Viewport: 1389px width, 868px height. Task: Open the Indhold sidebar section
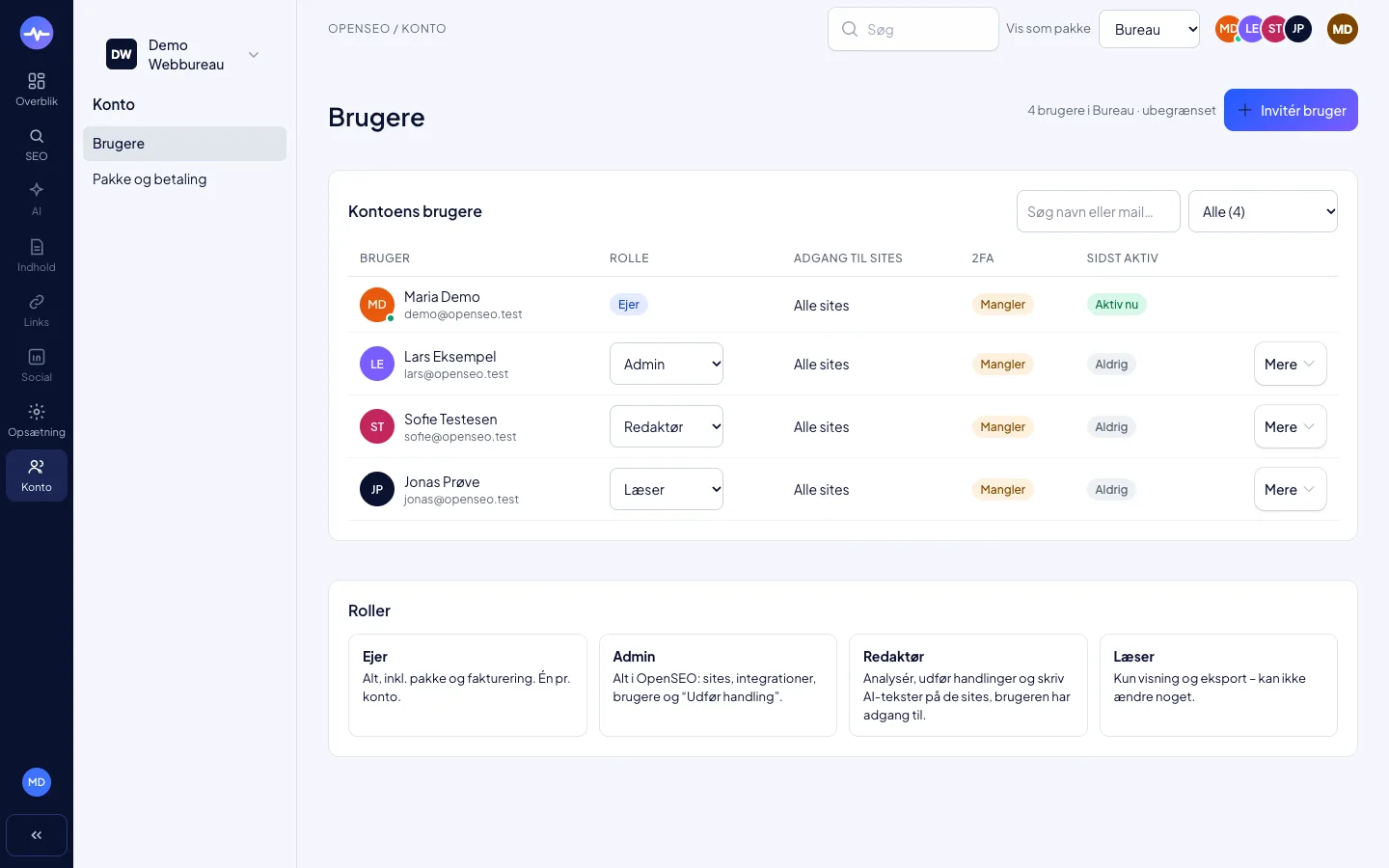point(37,255)
